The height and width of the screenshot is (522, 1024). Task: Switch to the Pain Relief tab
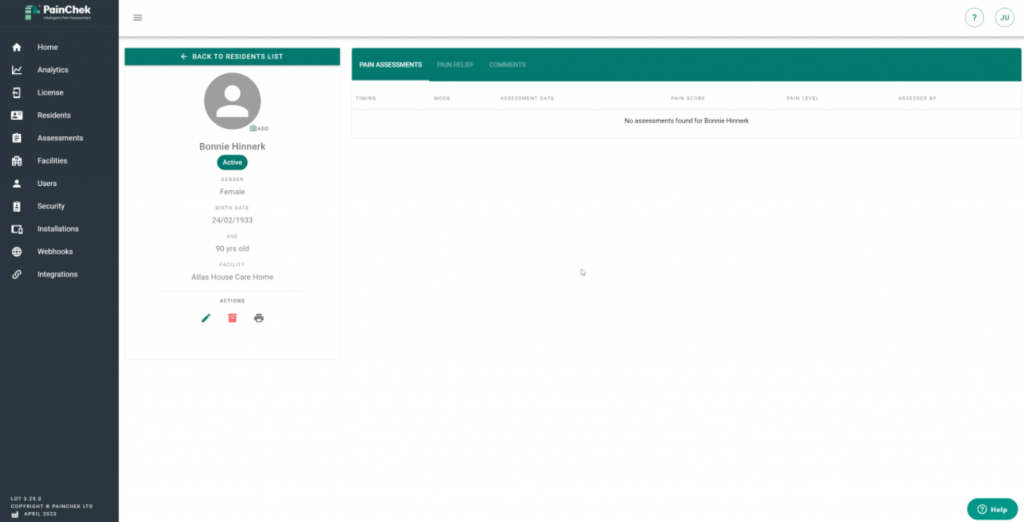pyautogui.click(x=455, y=65)
